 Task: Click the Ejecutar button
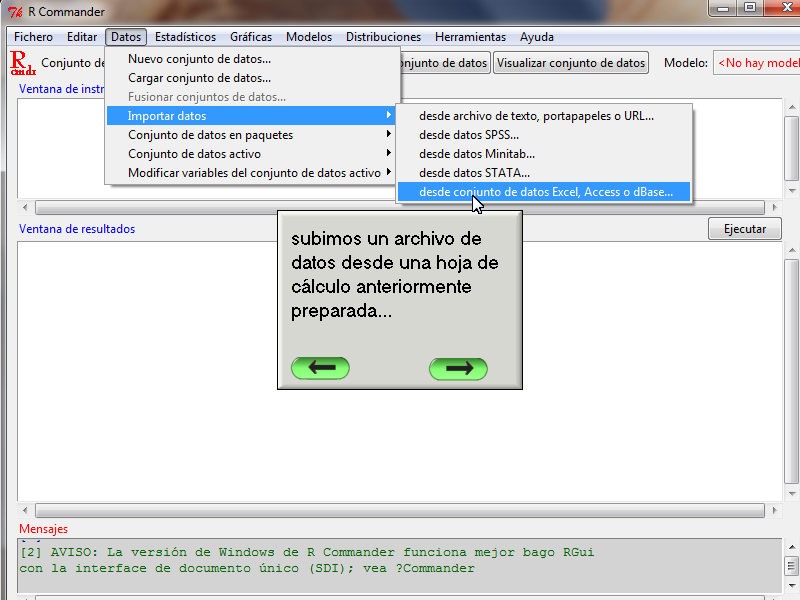pos(744,229)
